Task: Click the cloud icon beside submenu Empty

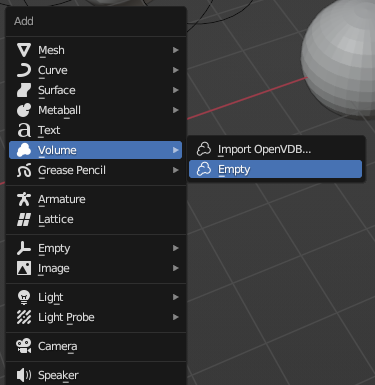Action: pos(204,169)
